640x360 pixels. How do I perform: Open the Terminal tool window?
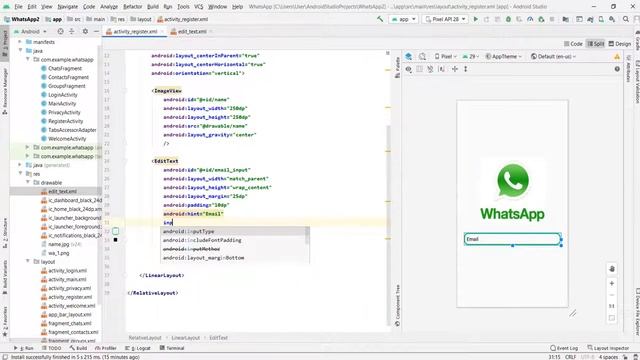[x=172, y=348]
